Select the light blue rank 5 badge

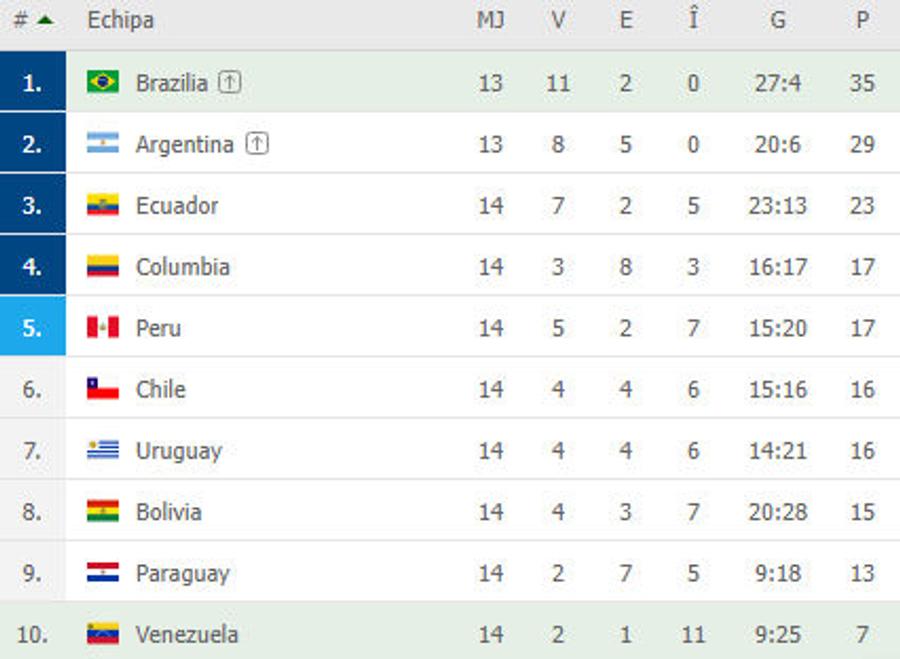click(33, 327)
